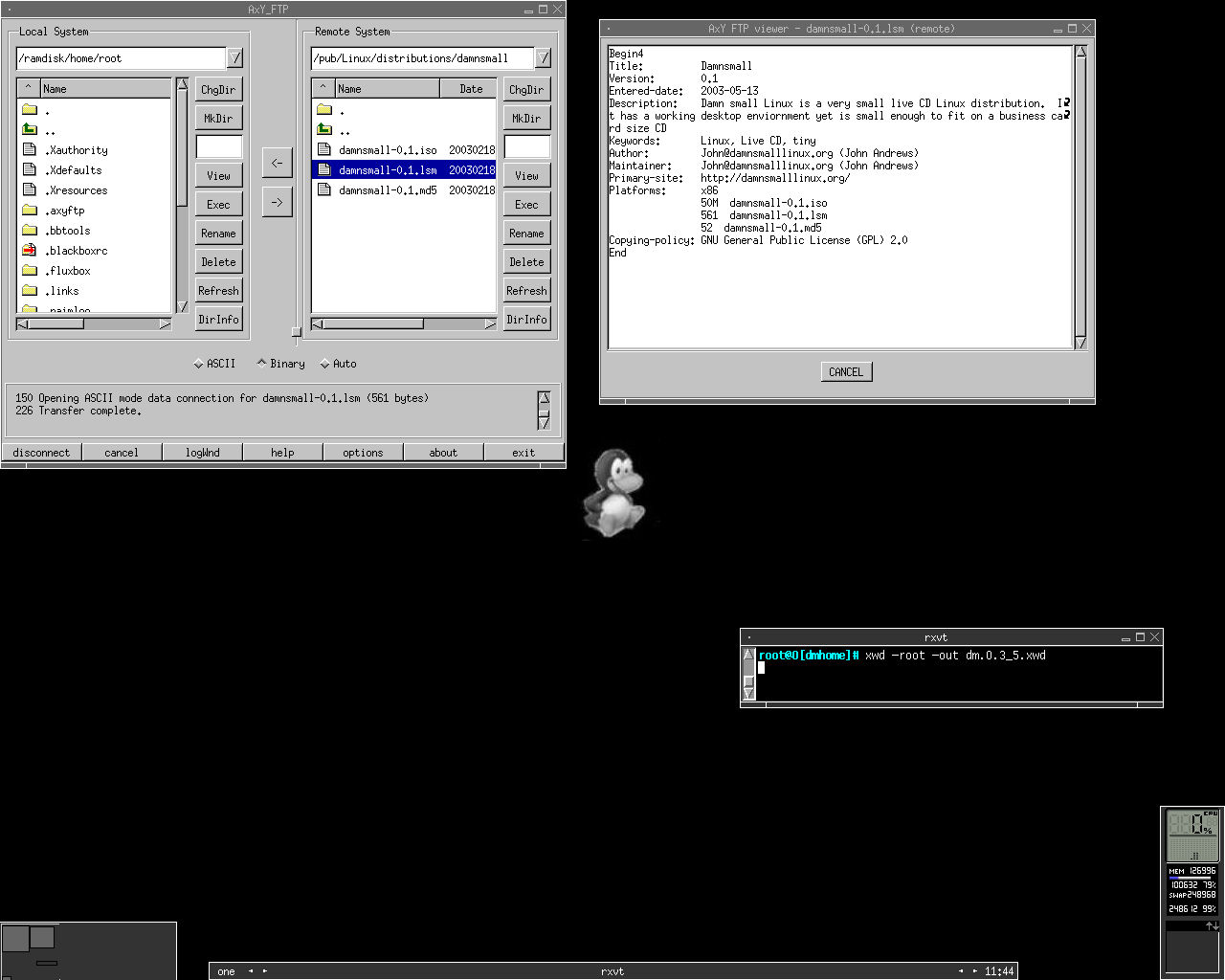This screenshot has width=1225, height=980.
Task: Click the damnsmall-0.1.md5 file icon
Action: pos(324,189)
